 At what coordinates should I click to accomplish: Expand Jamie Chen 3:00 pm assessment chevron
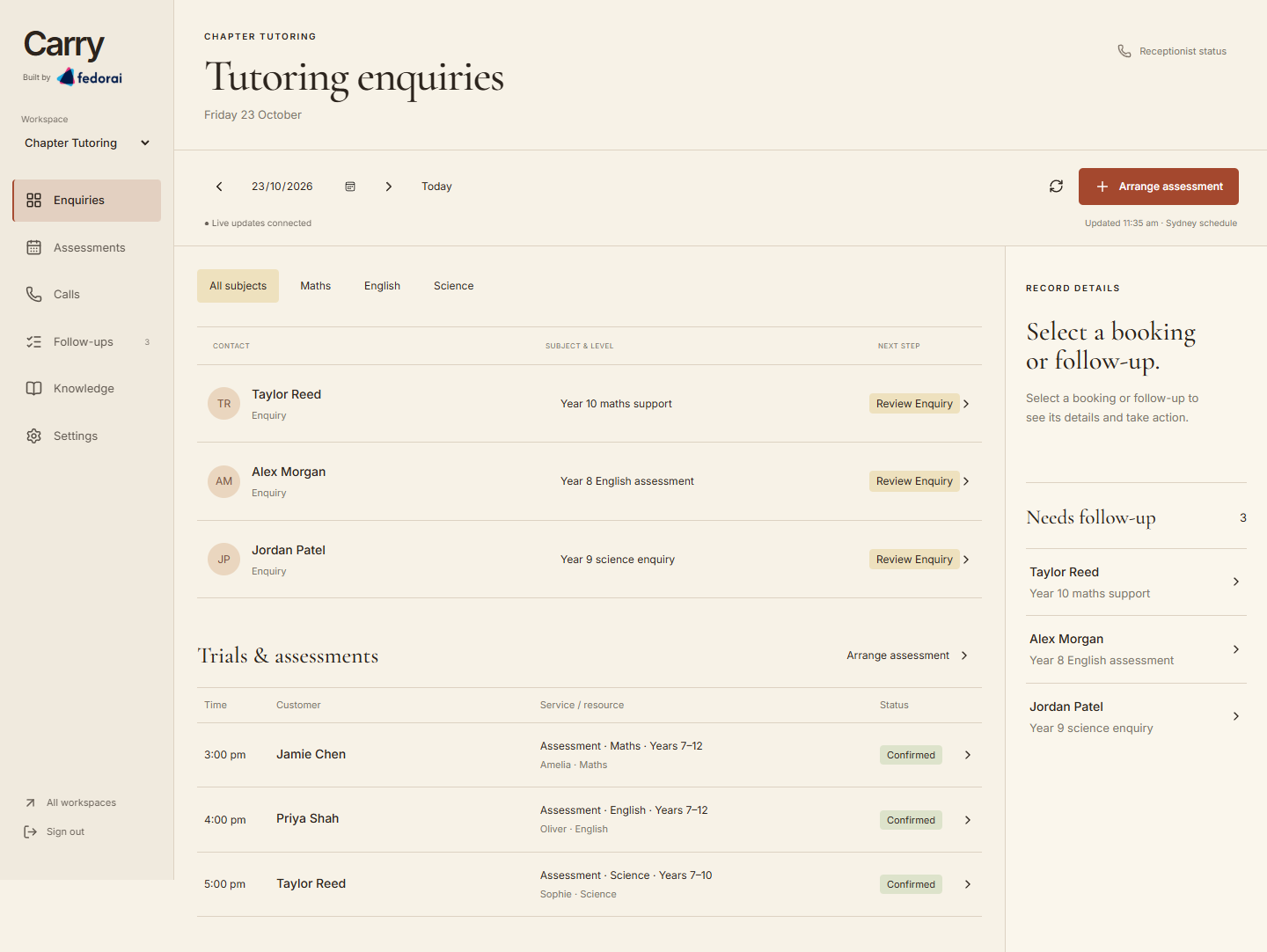coord(968,755)
